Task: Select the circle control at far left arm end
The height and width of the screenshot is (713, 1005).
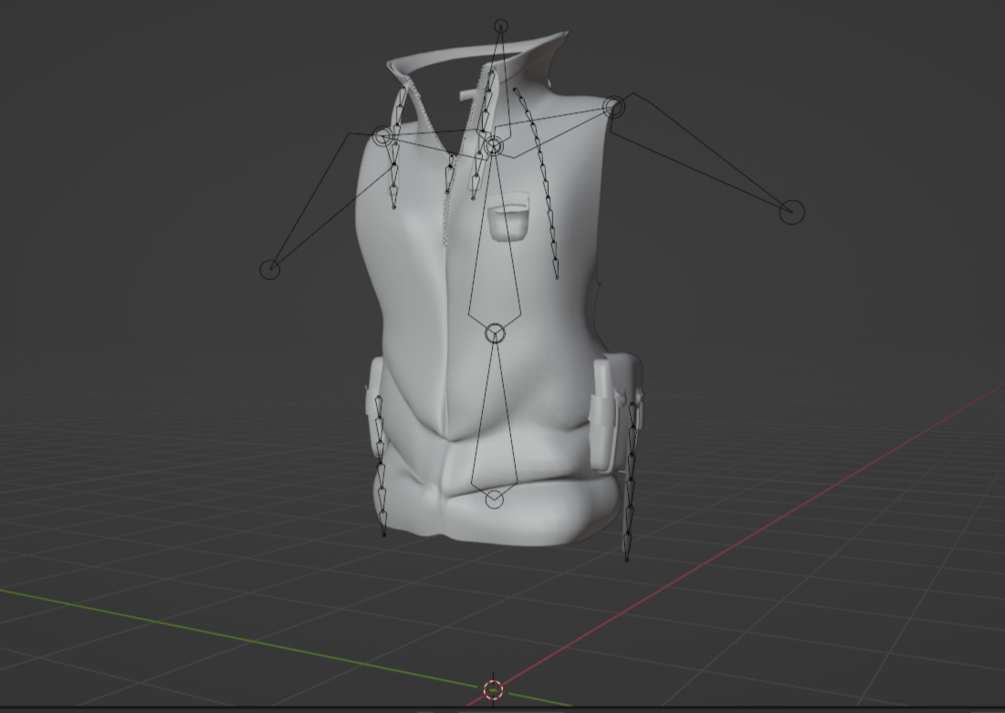Action: coord(270,269)
